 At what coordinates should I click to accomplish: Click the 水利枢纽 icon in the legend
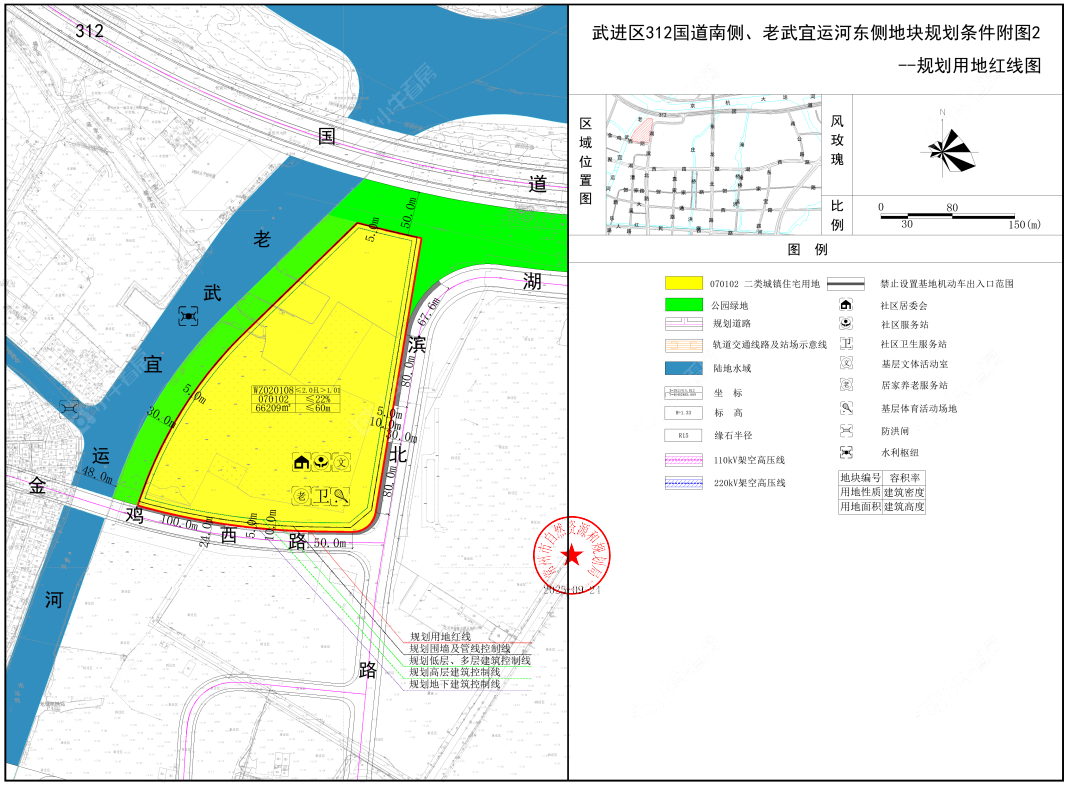846,452
